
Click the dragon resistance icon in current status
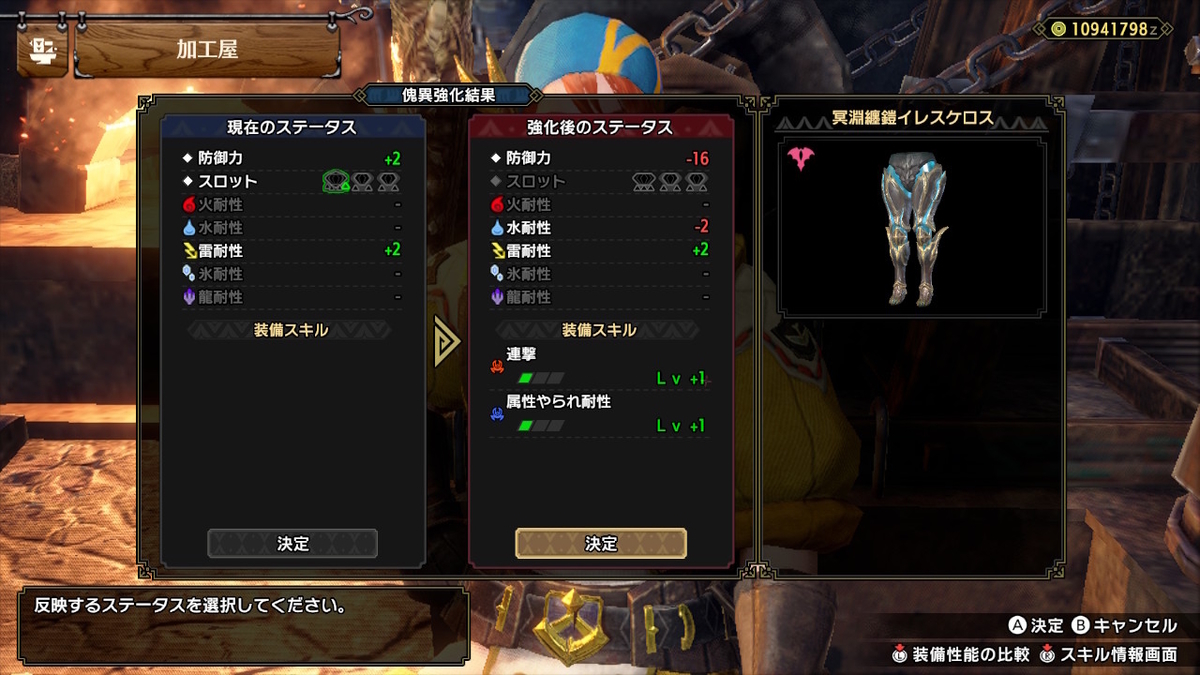[189, 297]
